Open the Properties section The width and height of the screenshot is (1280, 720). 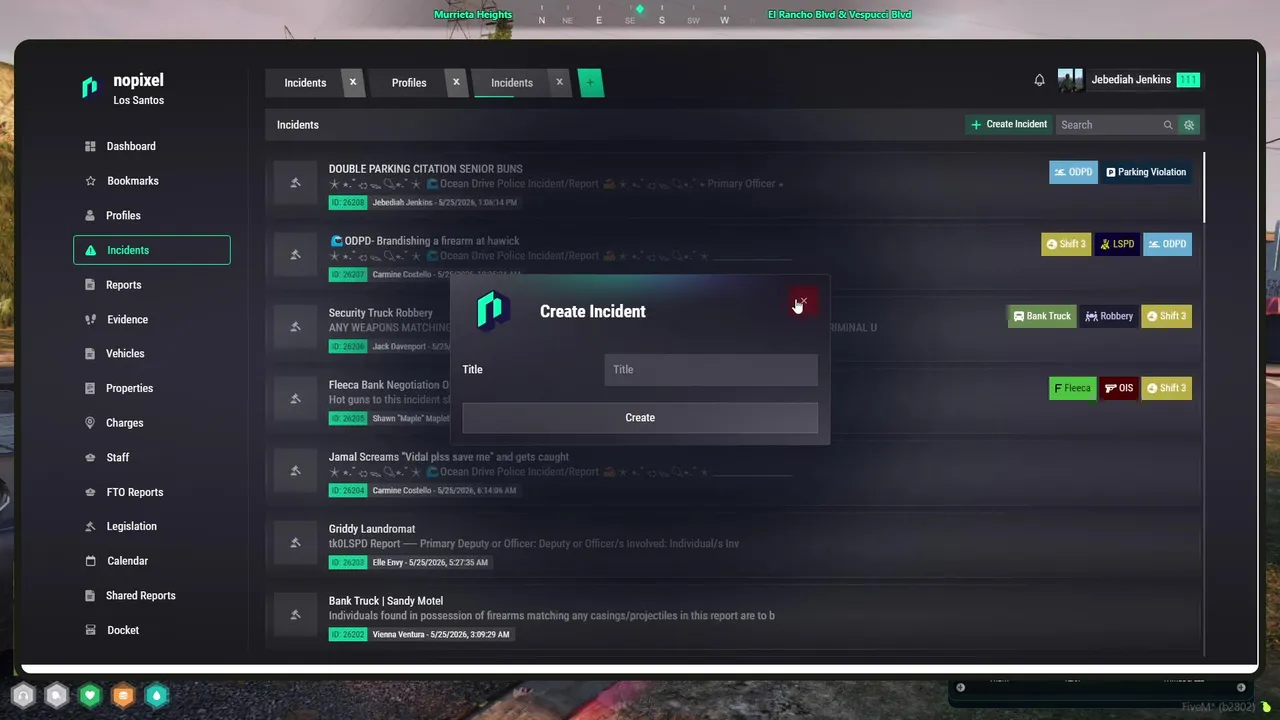tap(130, 388)
